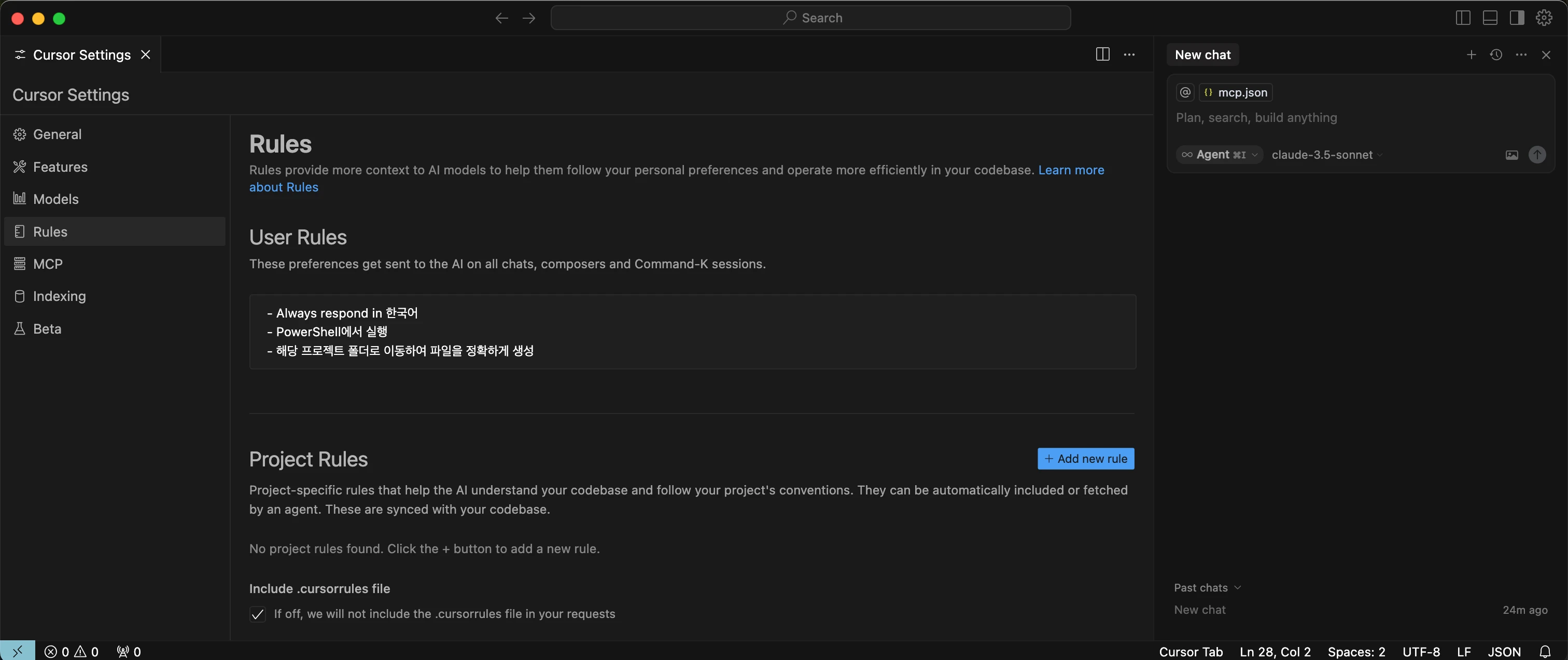This screenshot has width=1568, height=660.
Task: Open Models settings section
Action: [x=115, y=199]
